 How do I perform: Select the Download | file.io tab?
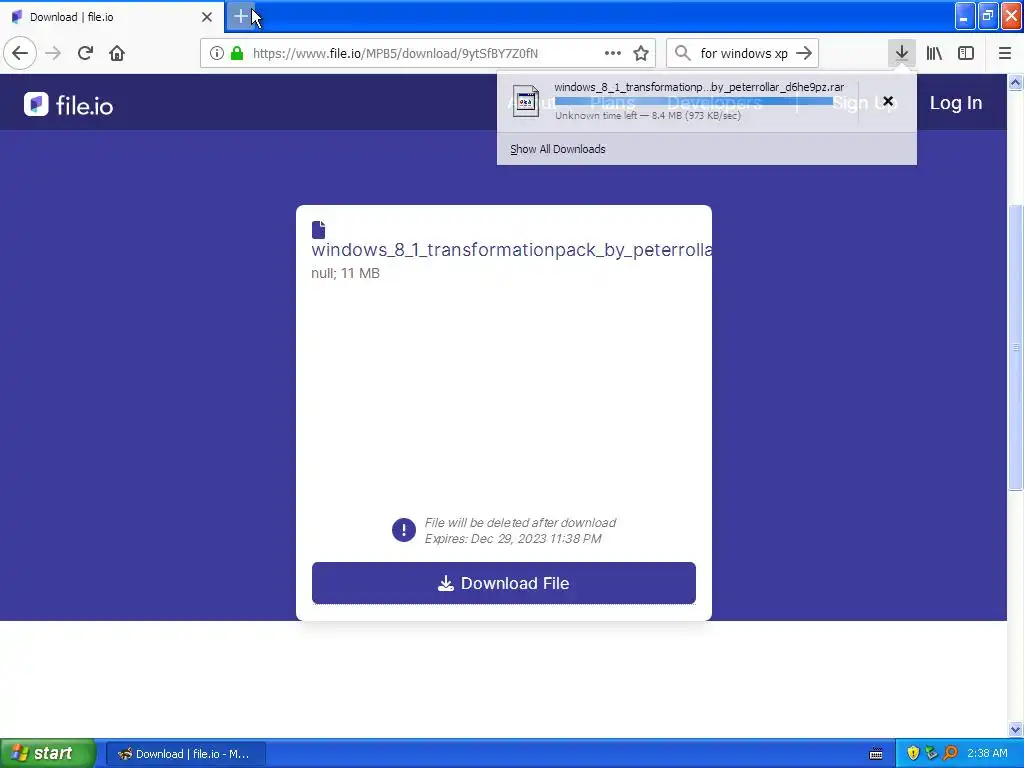click(x=111, y=17)
